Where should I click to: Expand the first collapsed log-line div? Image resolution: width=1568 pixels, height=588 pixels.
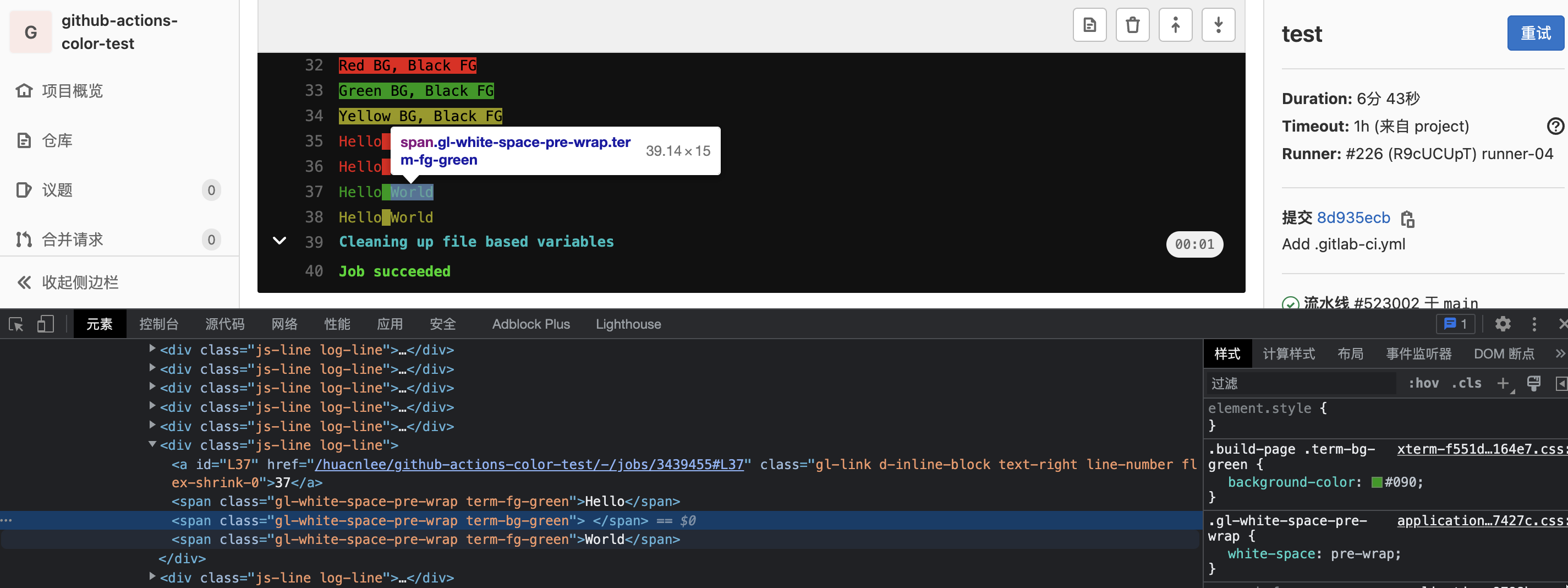click(152, 349)
